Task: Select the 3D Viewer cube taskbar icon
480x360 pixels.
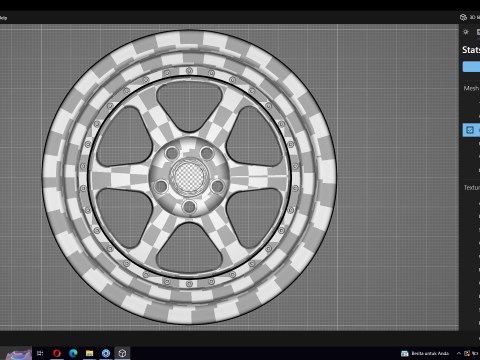Action: [122, 353]
